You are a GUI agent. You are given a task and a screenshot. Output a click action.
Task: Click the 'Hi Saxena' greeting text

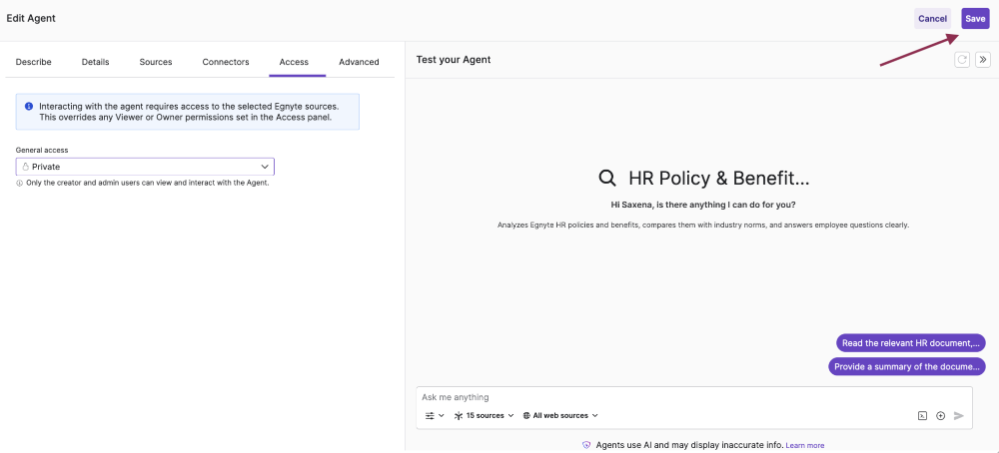[x=703, y=205]
